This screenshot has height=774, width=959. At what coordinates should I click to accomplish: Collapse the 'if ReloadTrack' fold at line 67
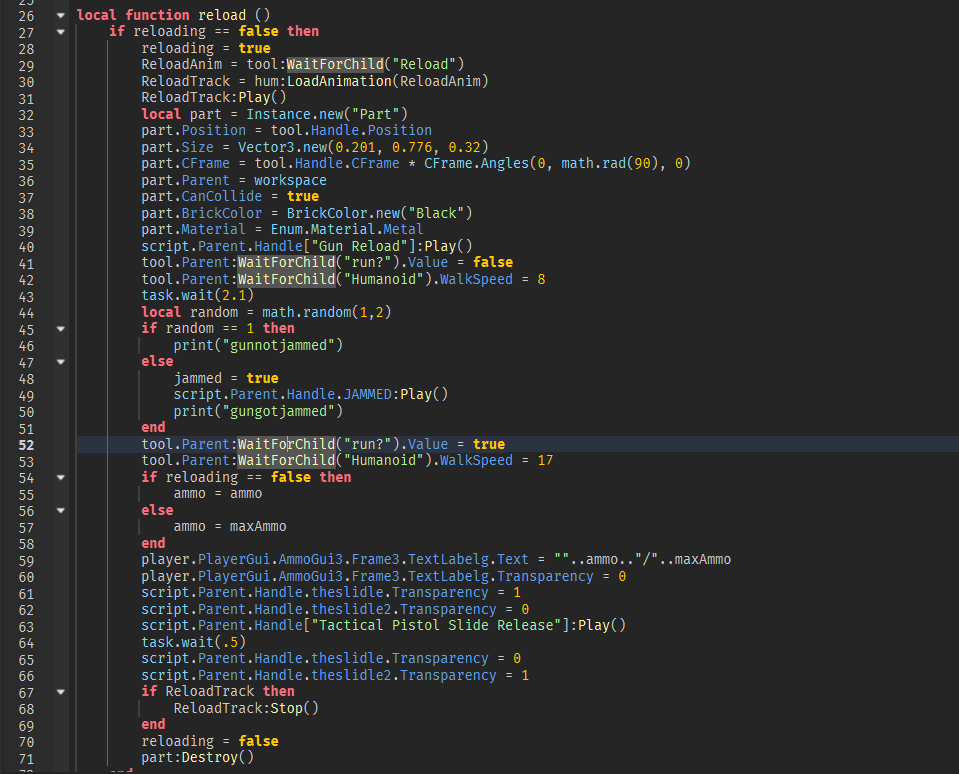tap(61, 692)
